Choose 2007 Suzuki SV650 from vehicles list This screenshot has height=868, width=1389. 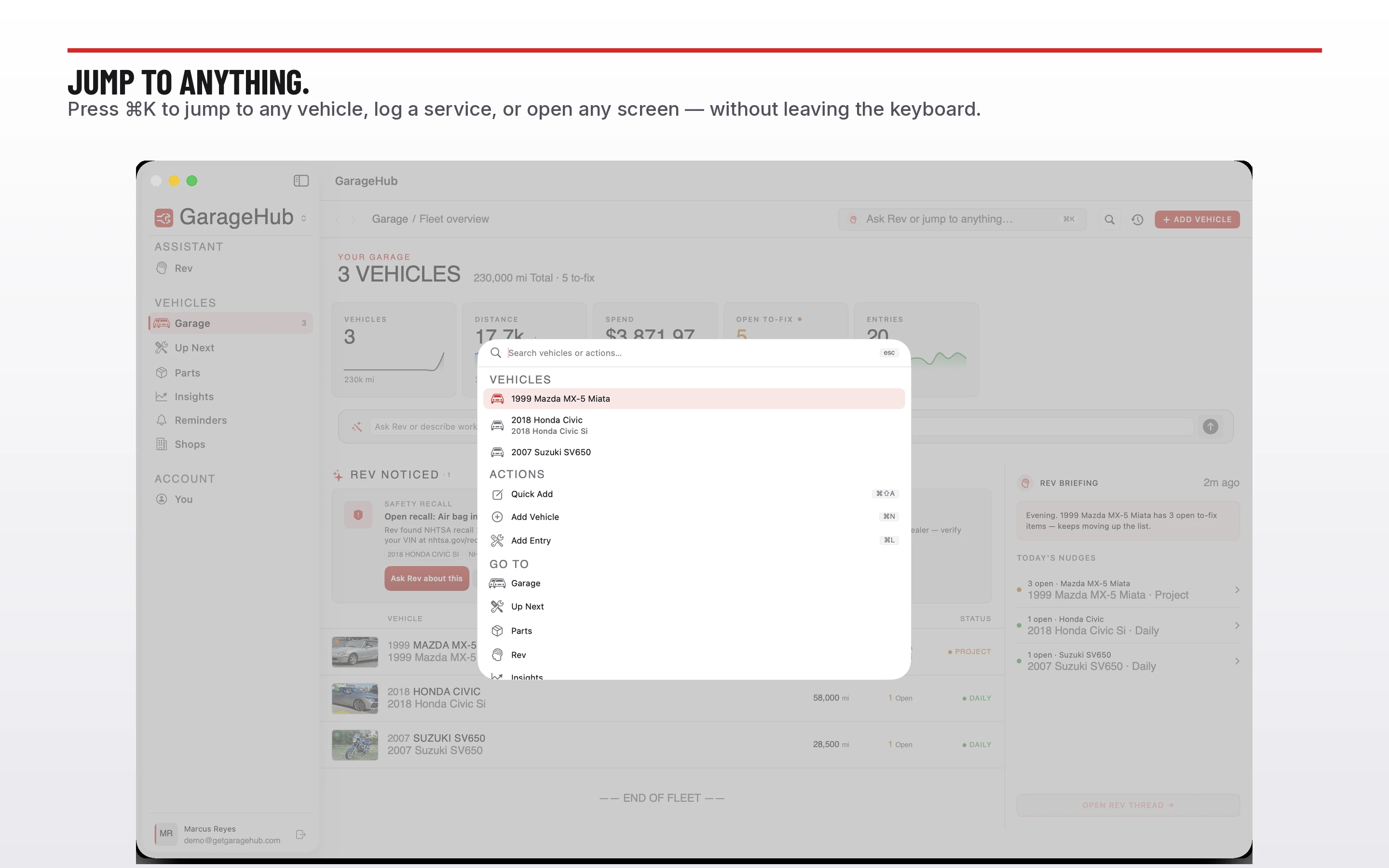coord(694,452)
